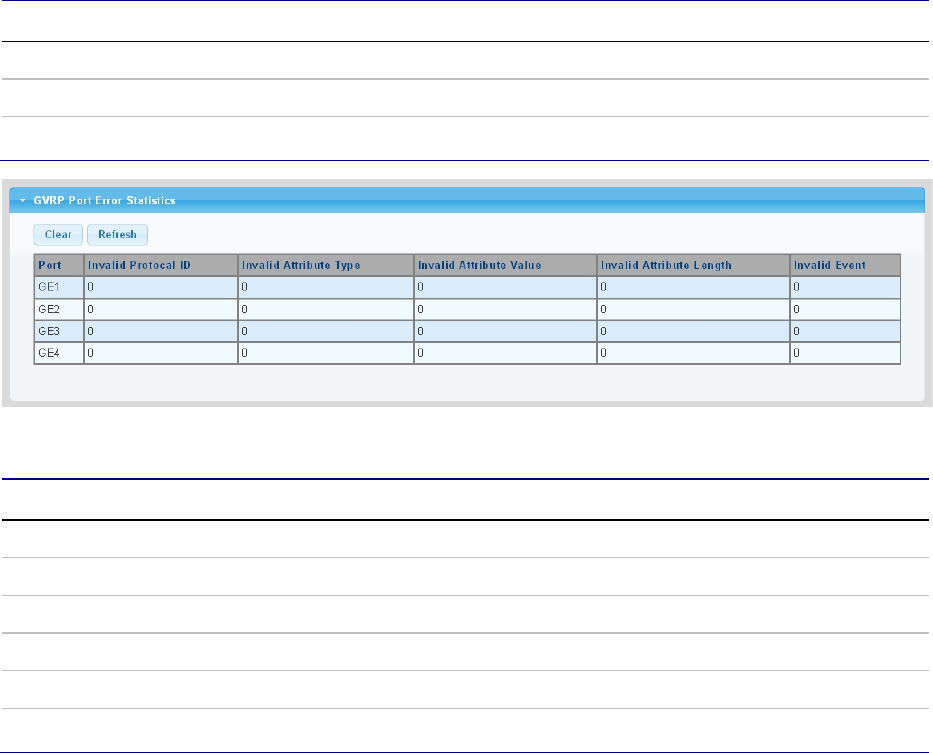The width and height of the screenshot is (933, 753).
Task: Select the GE1 port cell
Action: coord(59,287)
